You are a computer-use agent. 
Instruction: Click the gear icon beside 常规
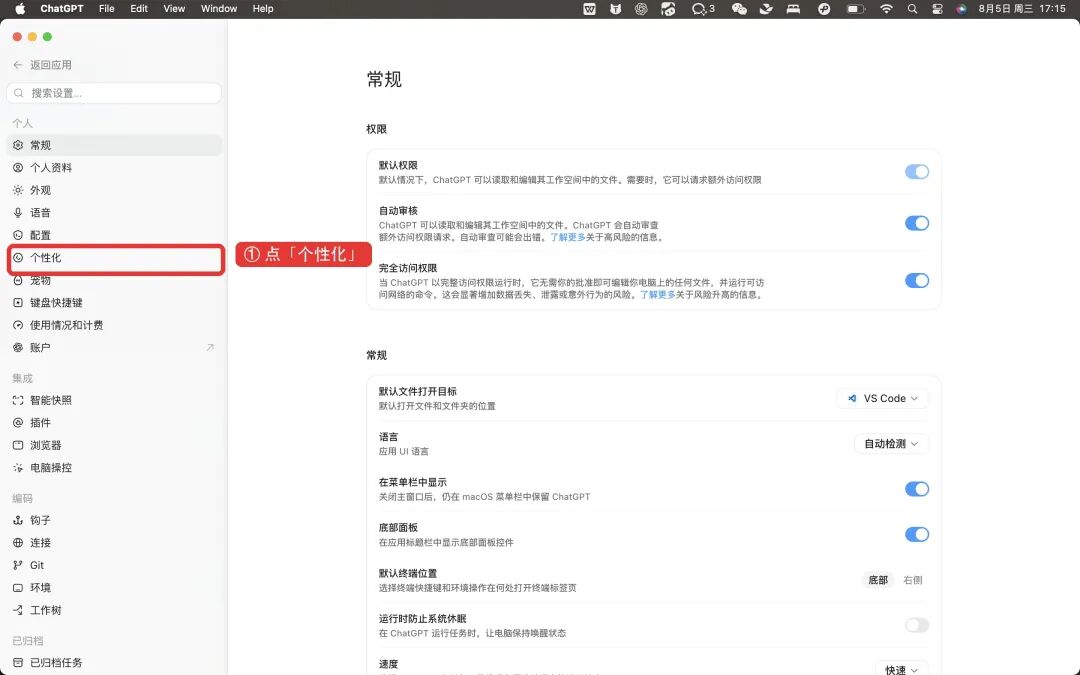[x=18, y=145]
